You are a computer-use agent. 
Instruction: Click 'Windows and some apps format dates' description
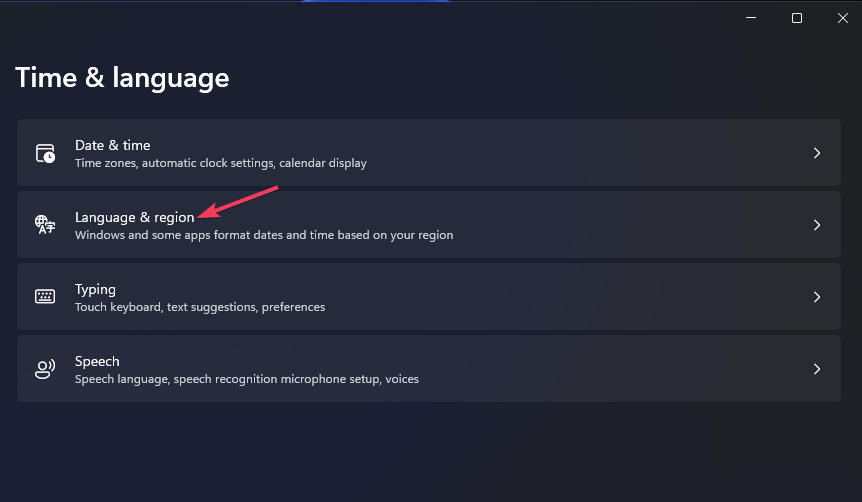[264, 235]
